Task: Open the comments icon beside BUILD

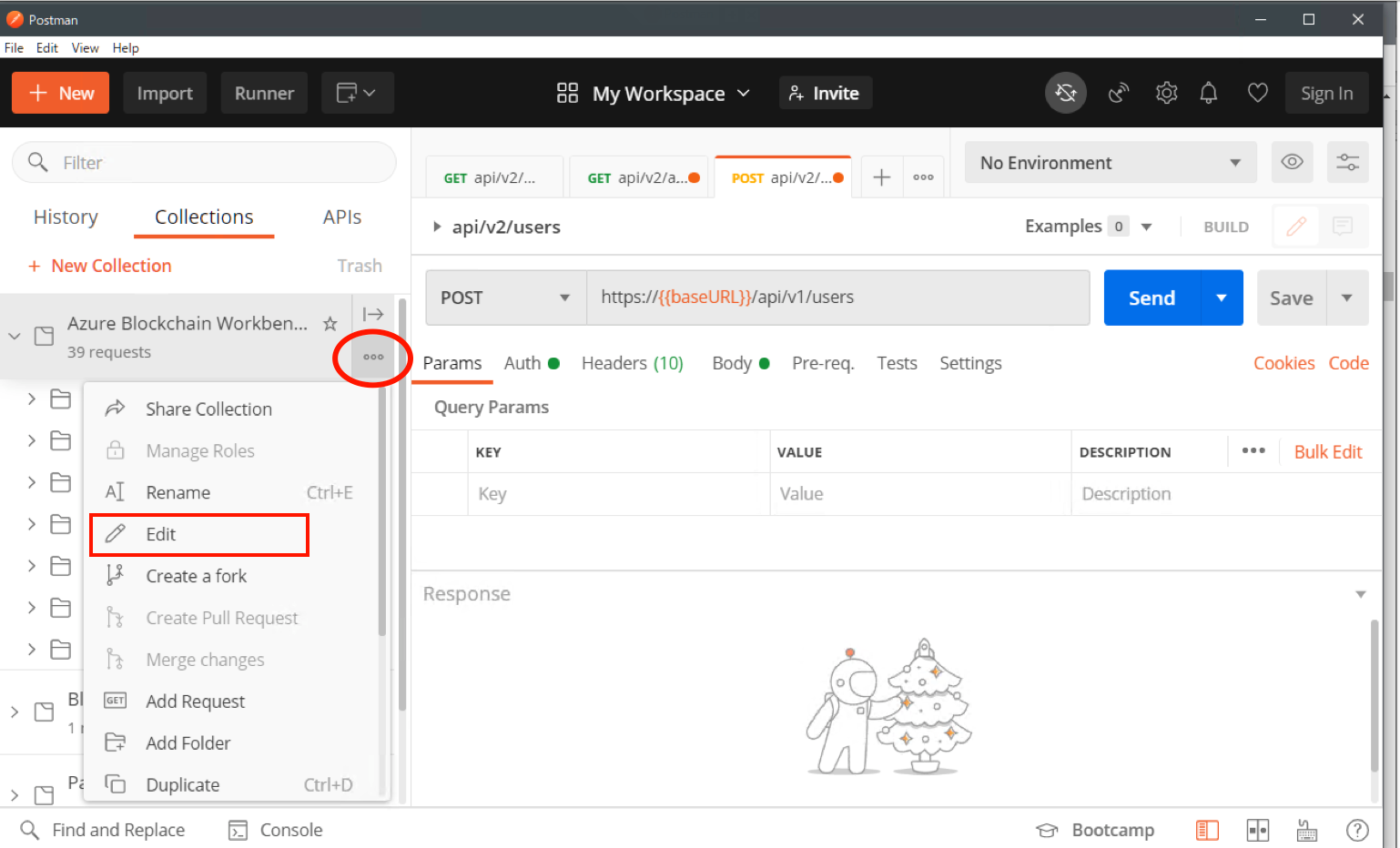Action: 1343,226
